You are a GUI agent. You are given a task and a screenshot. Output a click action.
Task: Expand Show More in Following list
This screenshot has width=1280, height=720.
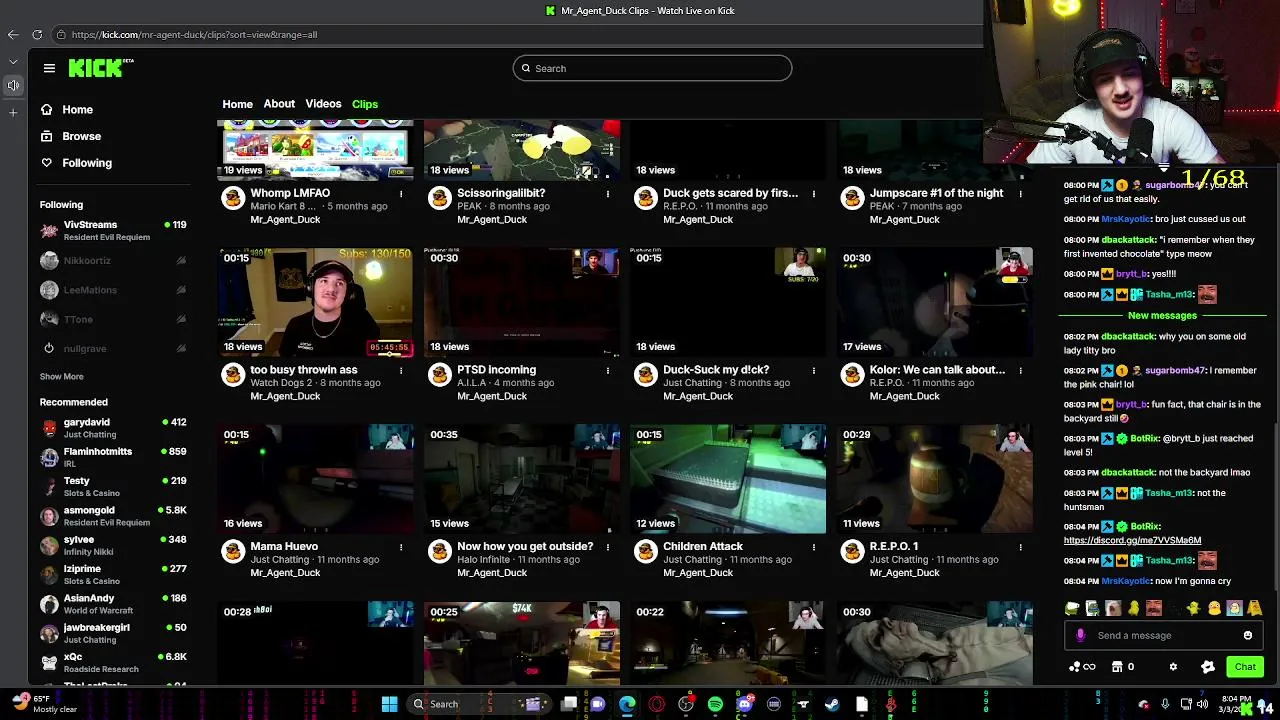(61, 376)
